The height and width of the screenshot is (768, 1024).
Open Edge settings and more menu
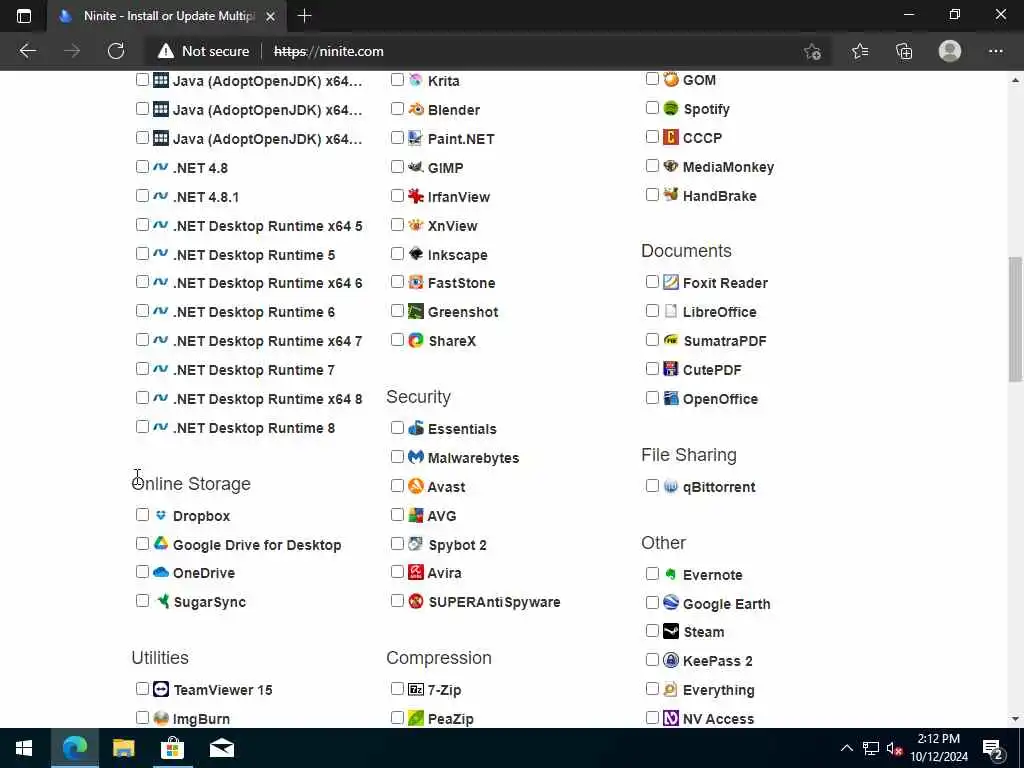(995, 51)
